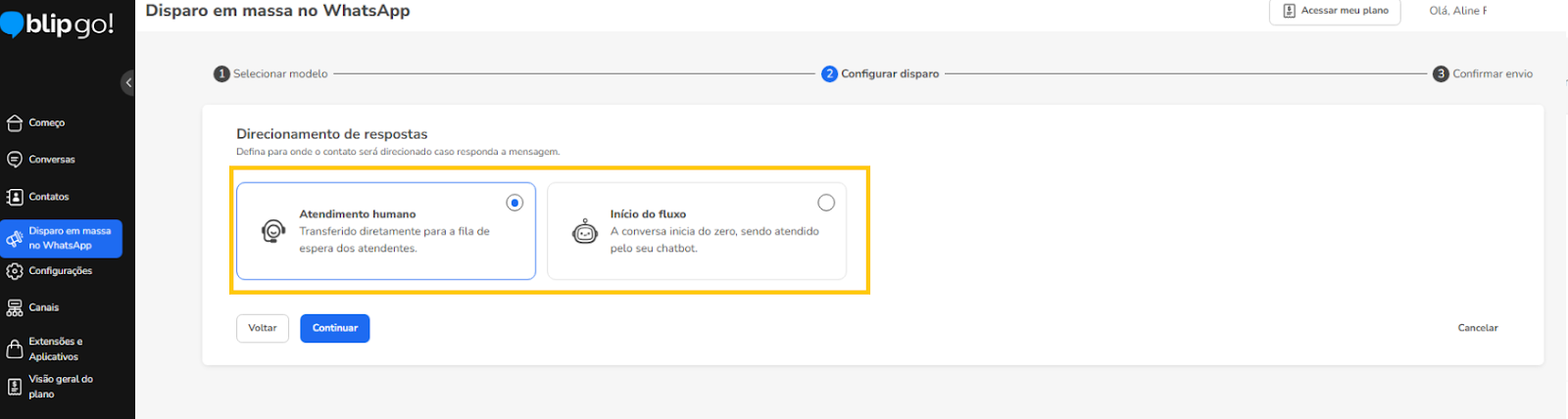Open the Canais network icon
Viewport: 1568px width, 419px height.
[x=15, y=308]
